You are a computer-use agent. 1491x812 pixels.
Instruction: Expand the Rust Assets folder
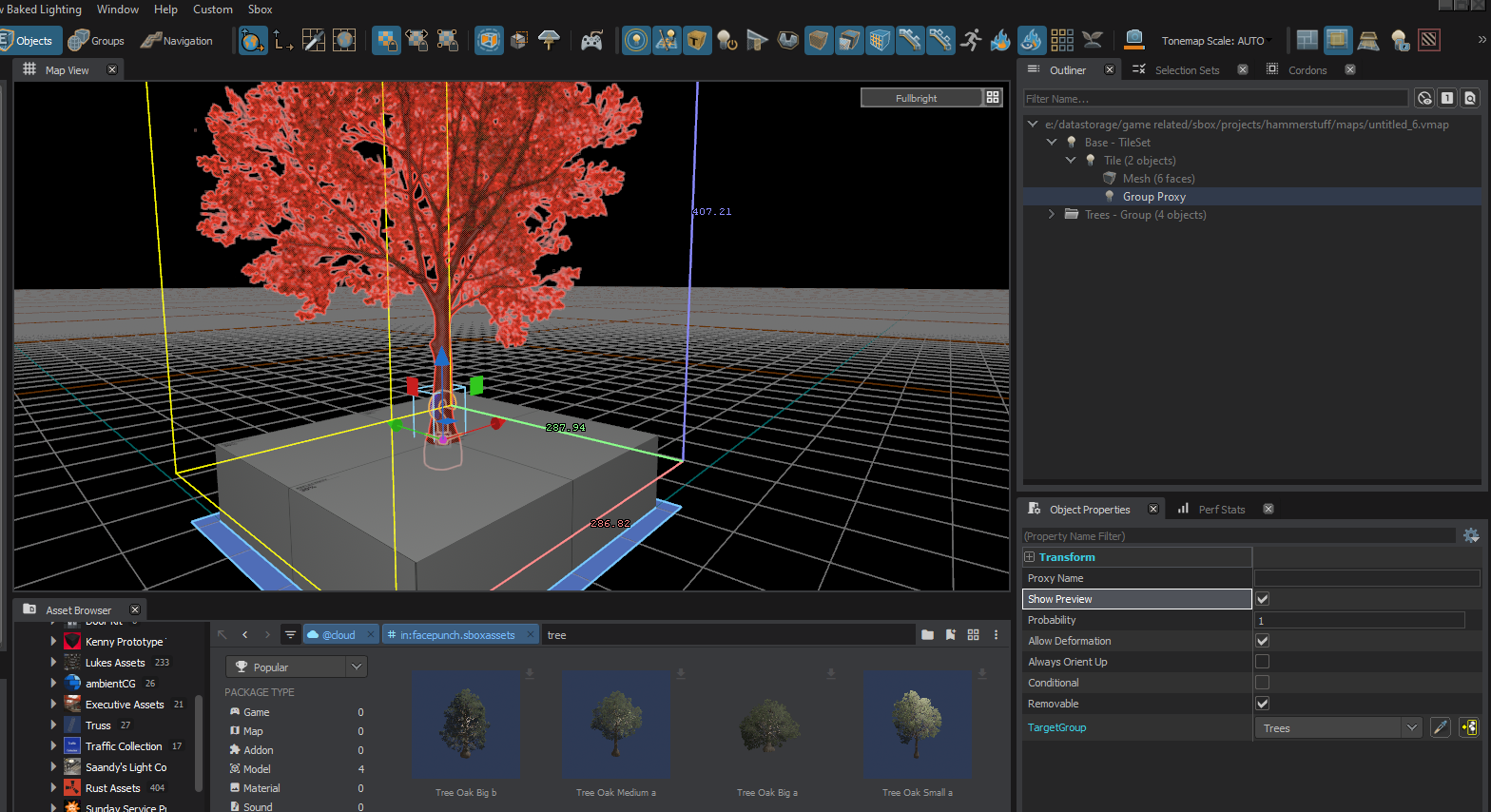tap(53, 787)
